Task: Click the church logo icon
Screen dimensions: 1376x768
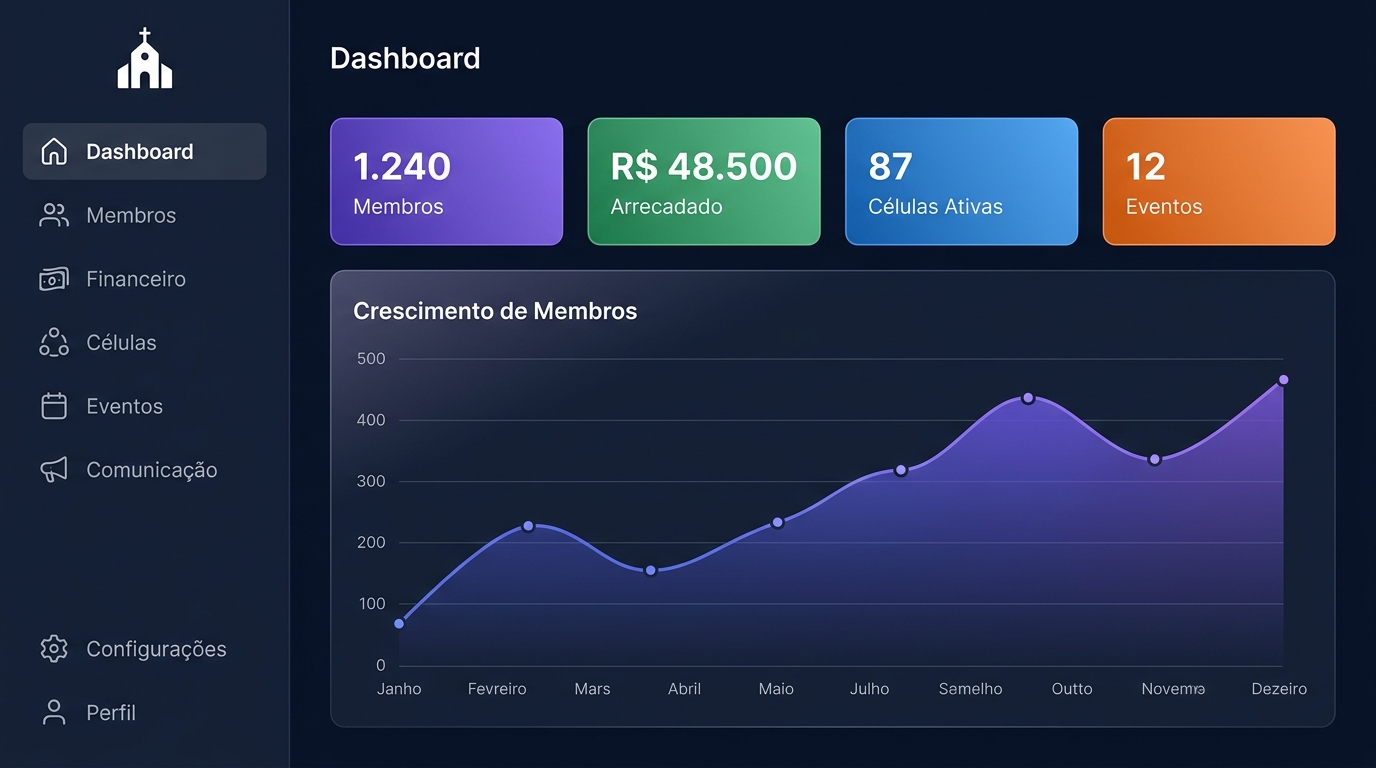Action: (145, 58)
